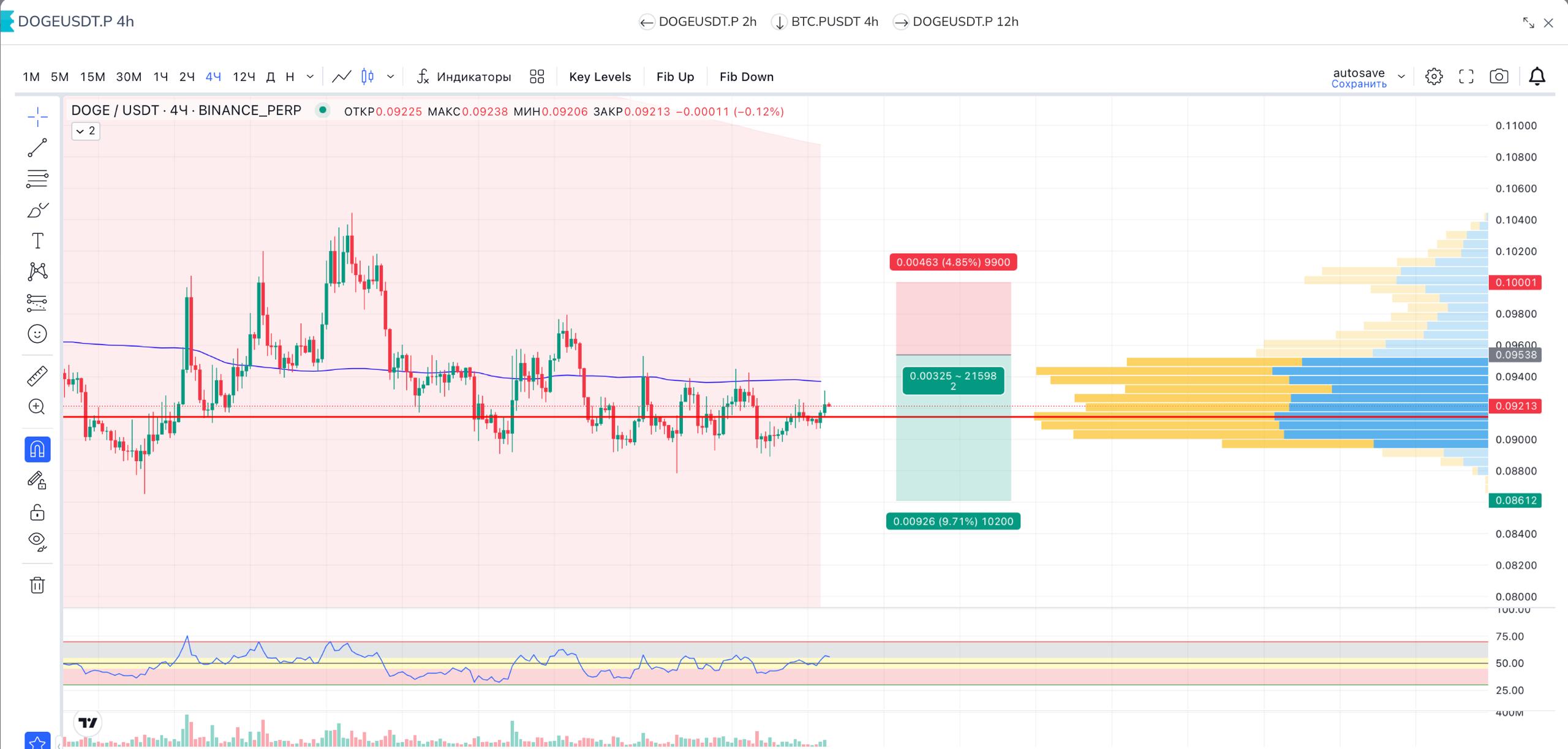1568x749 pixels.
Task: Select the brush drawing tool
Action: pos(37,210)
